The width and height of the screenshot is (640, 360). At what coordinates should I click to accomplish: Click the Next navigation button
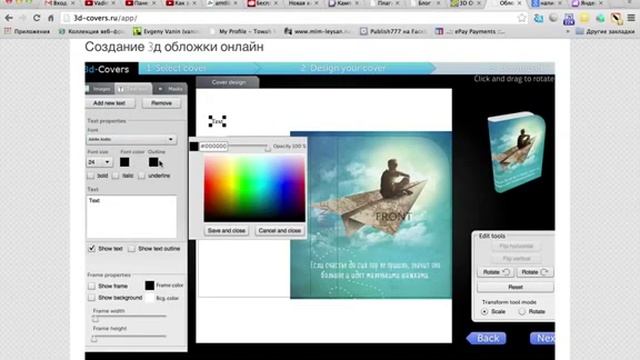tap(542, 338)
